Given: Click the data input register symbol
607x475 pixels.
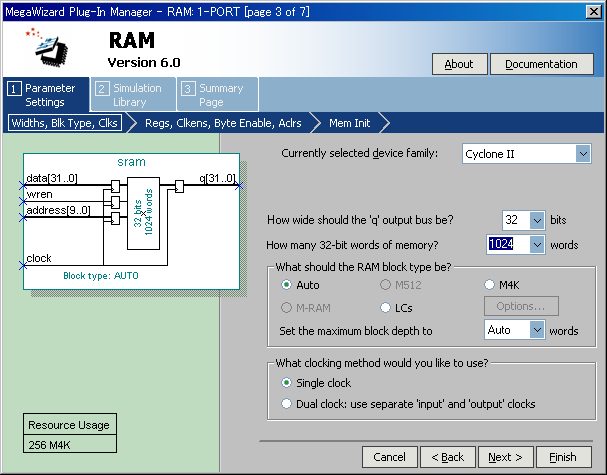Looking at the screenshot, I should (x=115, y=186).
